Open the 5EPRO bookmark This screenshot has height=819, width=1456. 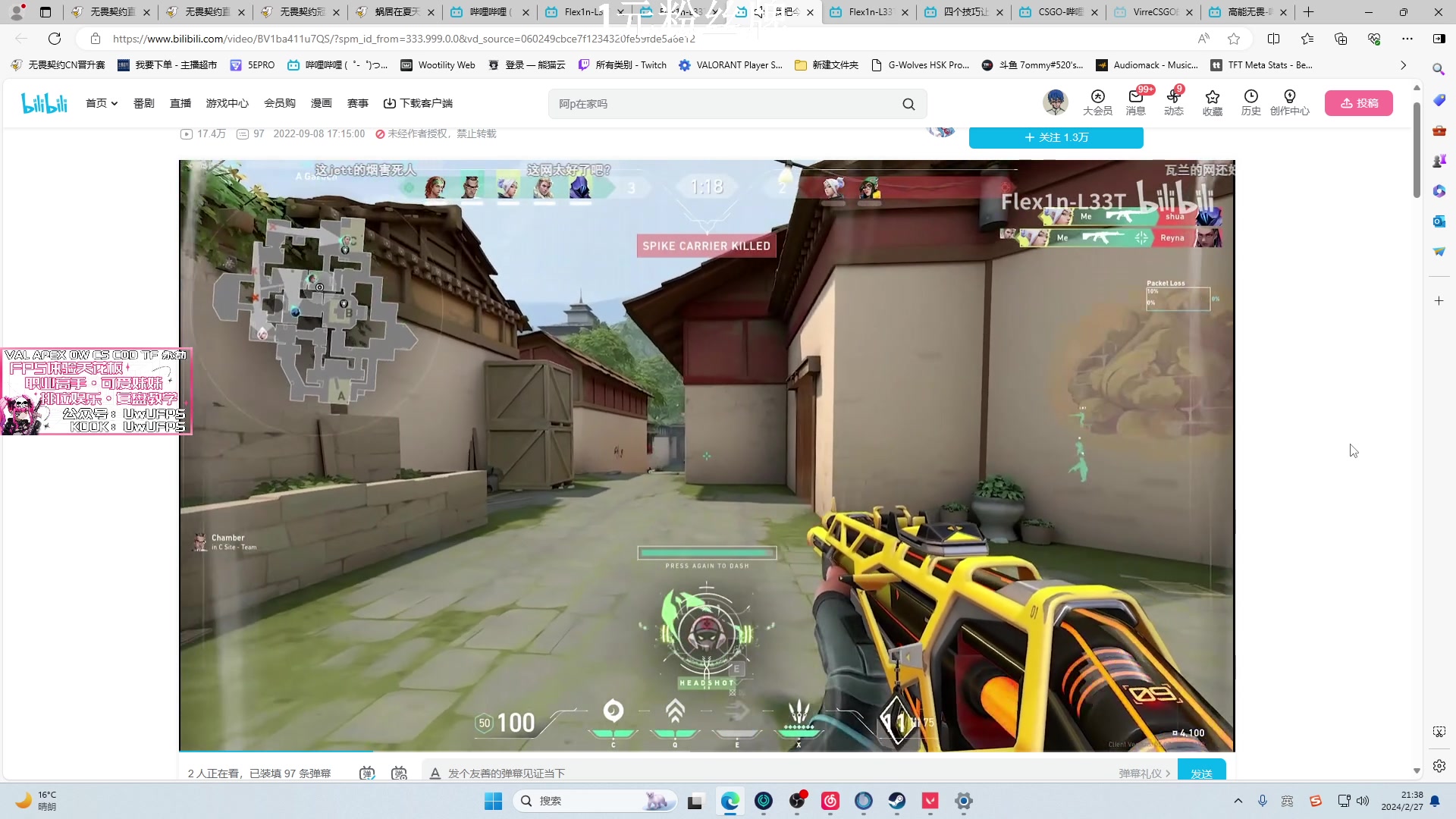tap(253, 65)
